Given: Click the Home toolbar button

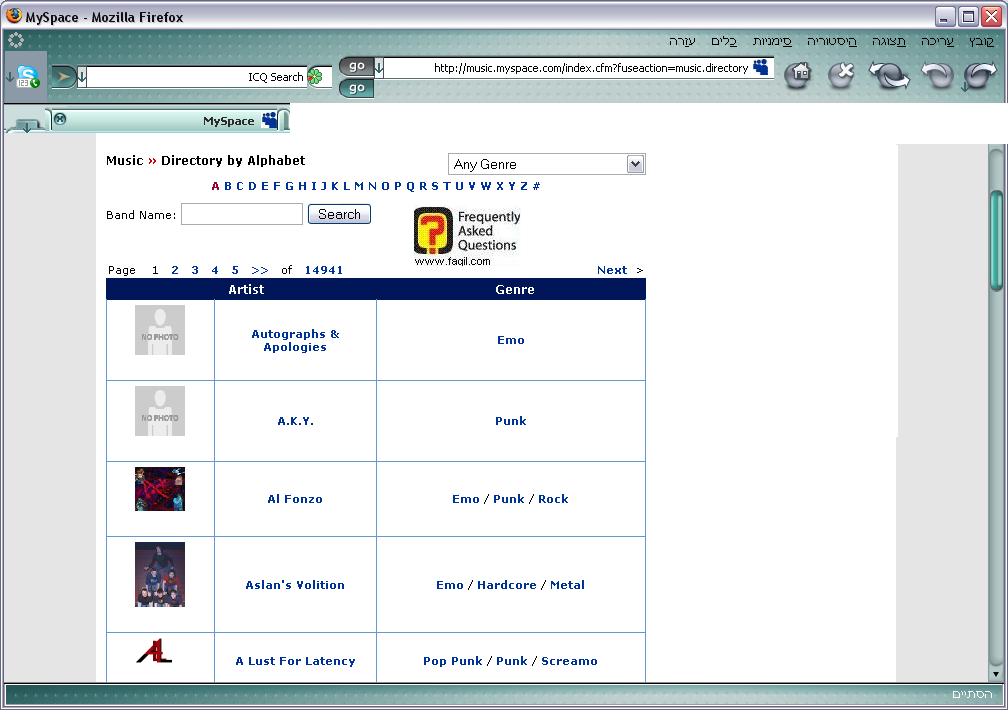Looking at the screenshot, I should click(x=797, y=75).
